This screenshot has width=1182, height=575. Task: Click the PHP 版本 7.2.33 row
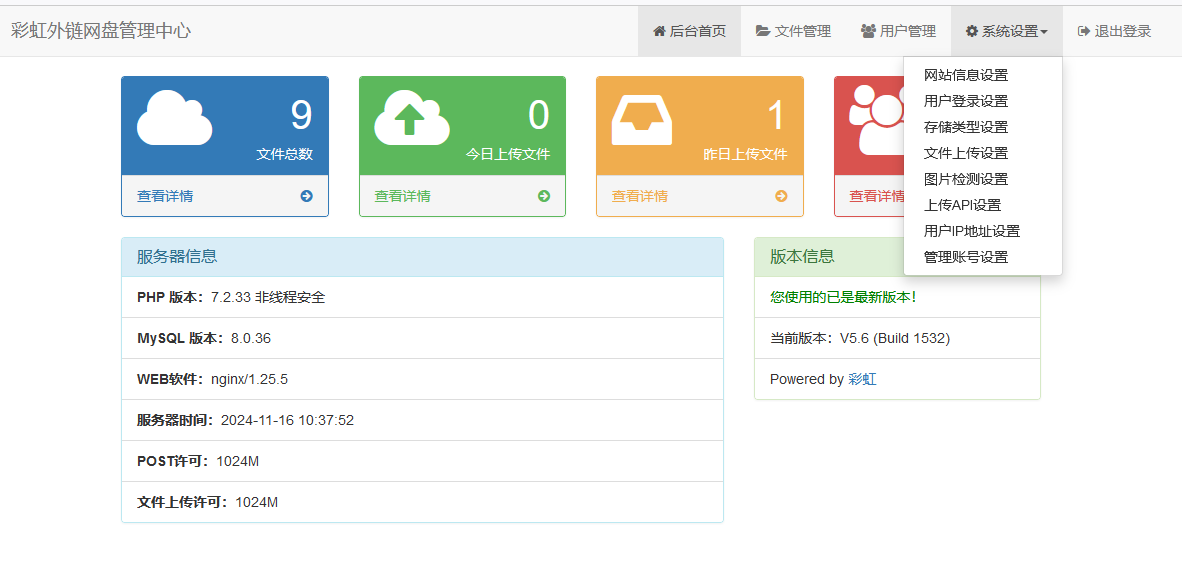tap(422, 297)
